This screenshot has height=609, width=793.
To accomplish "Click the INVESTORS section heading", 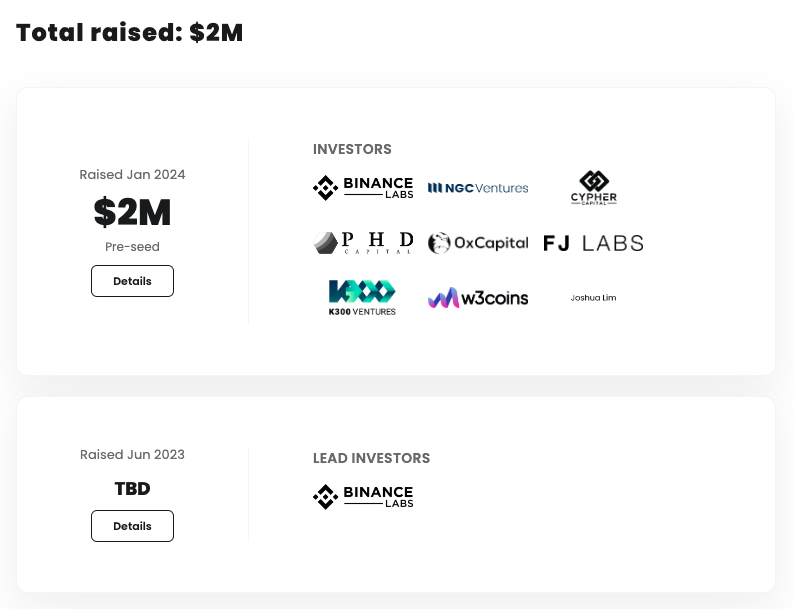I will (352, 149).
